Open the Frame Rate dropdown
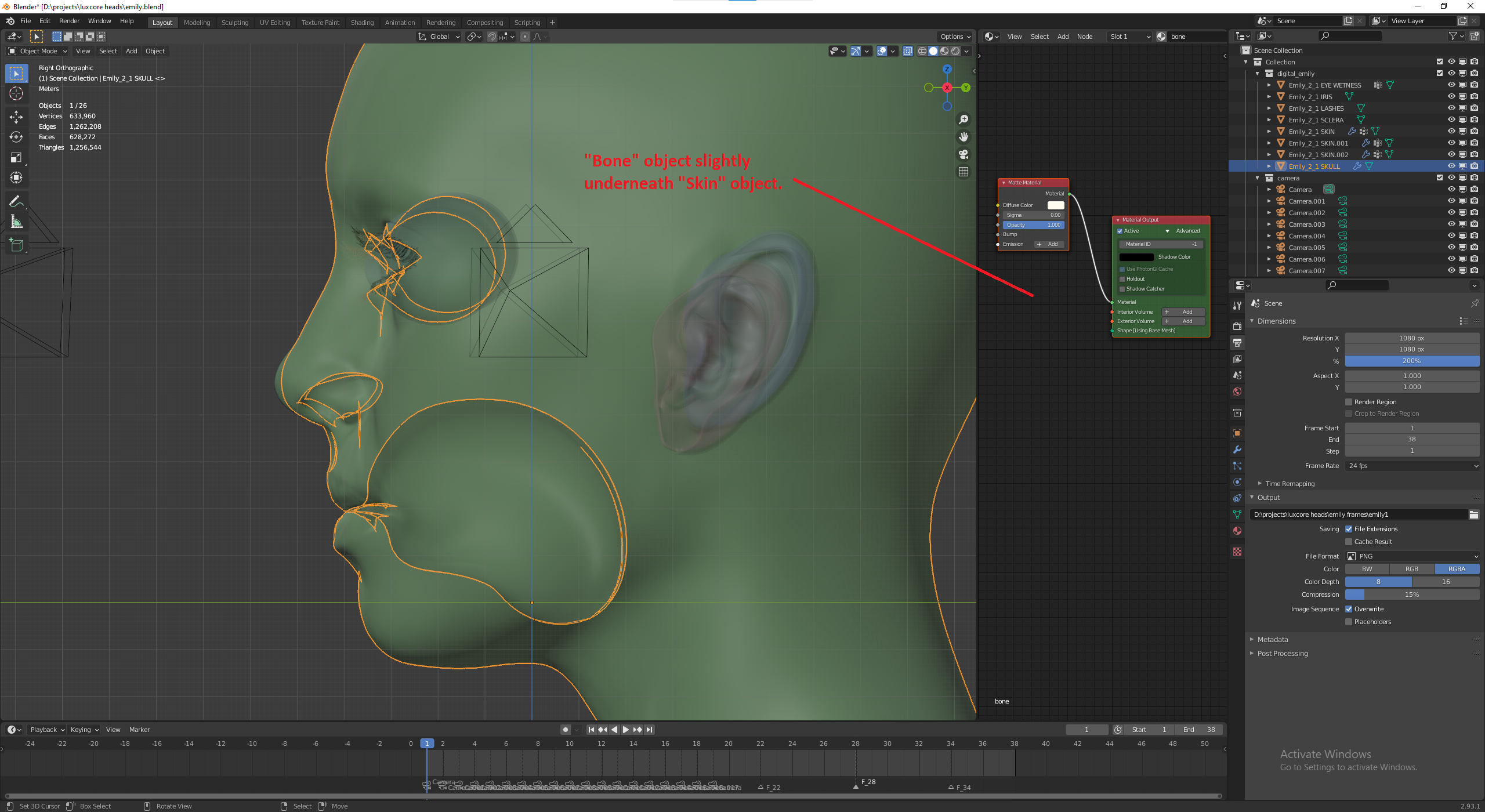1485x812 pixels. [x=1412, y=466]
